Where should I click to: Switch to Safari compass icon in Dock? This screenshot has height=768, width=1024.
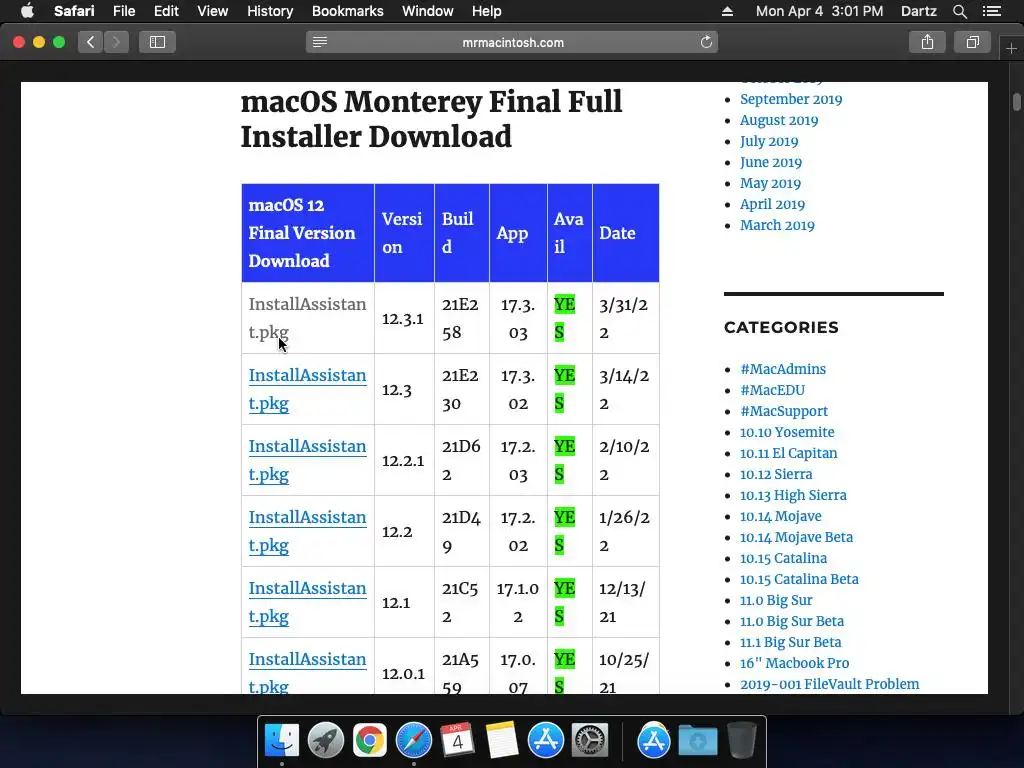tap(413, 741)
